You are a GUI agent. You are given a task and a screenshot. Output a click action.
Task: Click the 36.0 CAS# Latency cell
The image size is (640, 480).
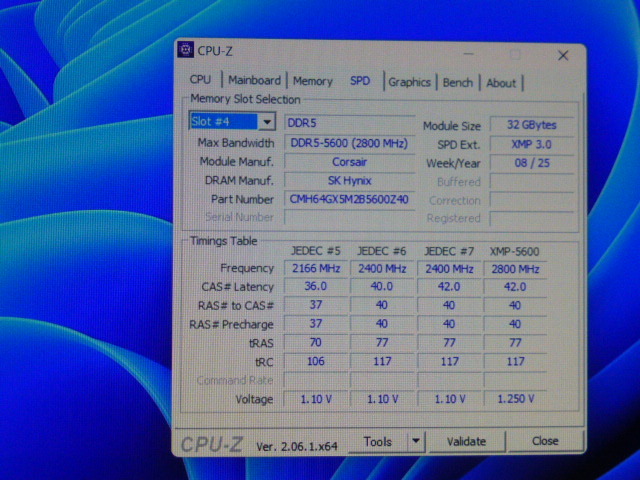(x=316, y=287)
